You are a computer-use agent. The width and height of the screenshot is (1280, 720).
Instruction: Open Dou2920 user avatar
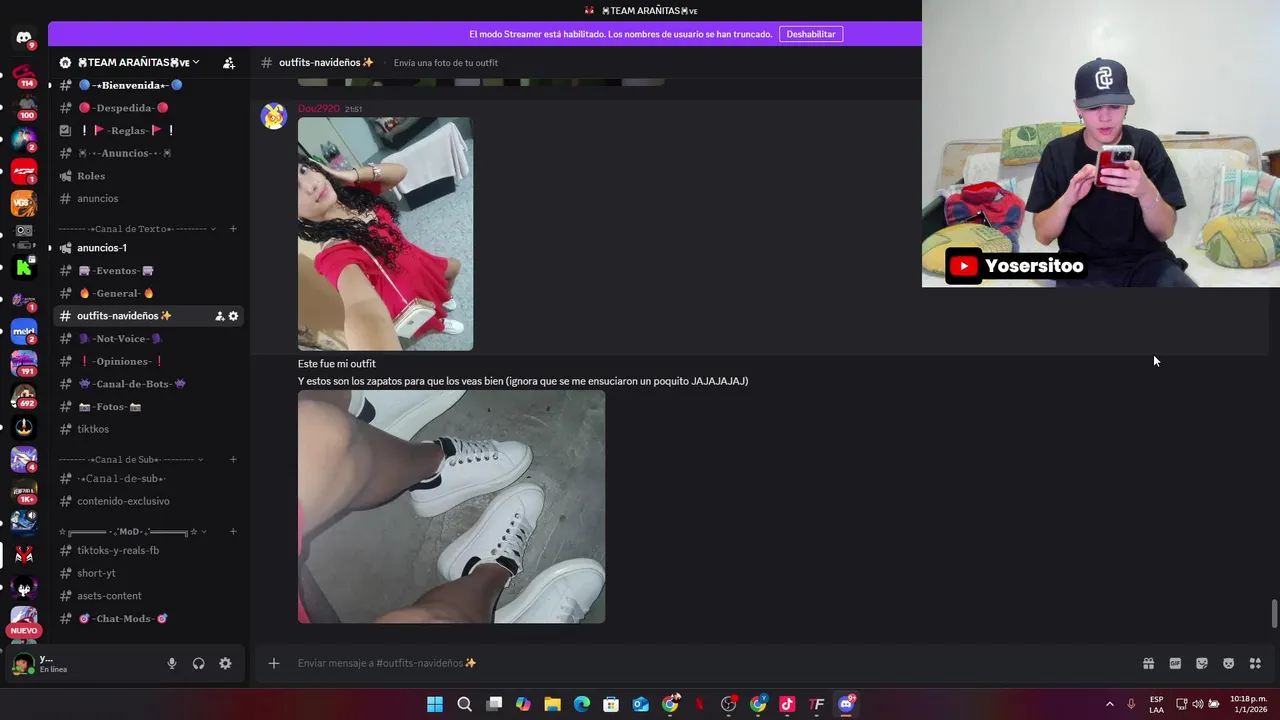[x=273, y=117]
